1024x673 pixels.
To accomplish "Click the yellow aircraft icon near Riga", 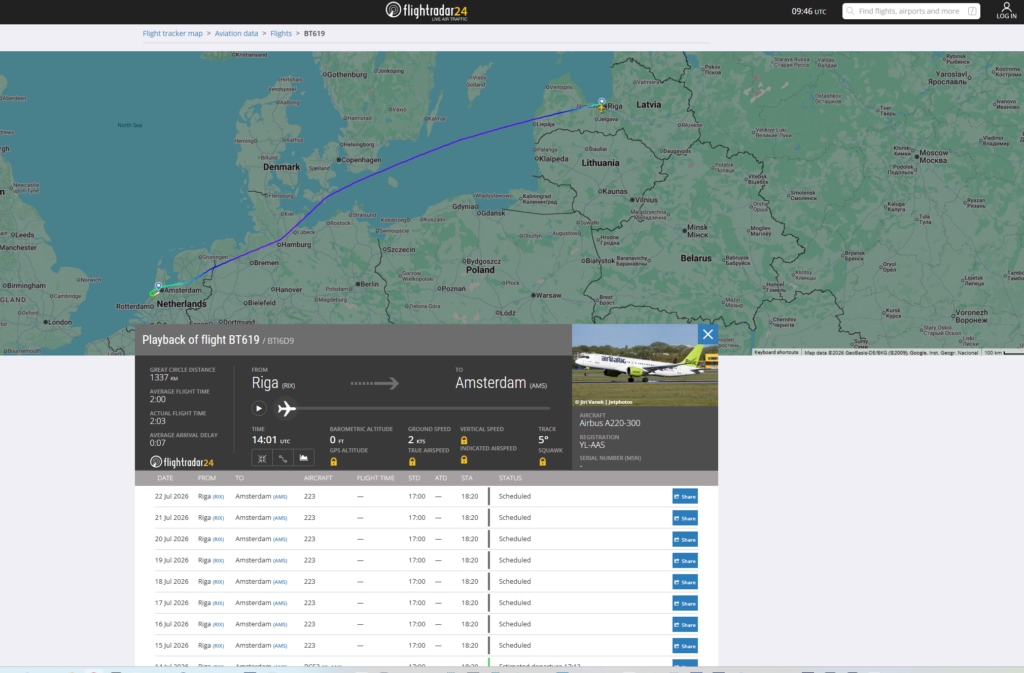I will [x=601, y=108].
